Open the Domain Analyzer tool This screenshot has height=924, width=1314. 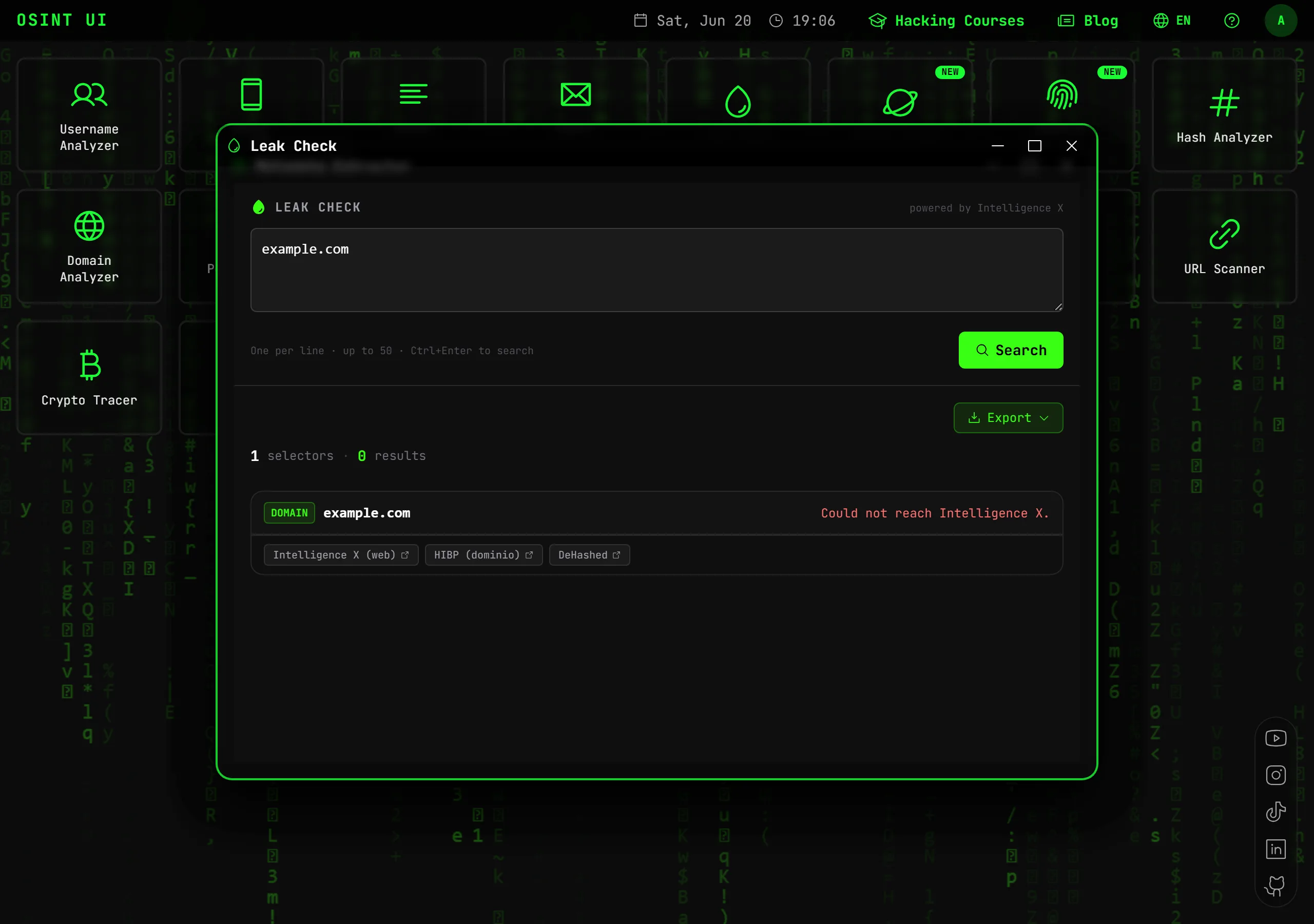(89, 246)
